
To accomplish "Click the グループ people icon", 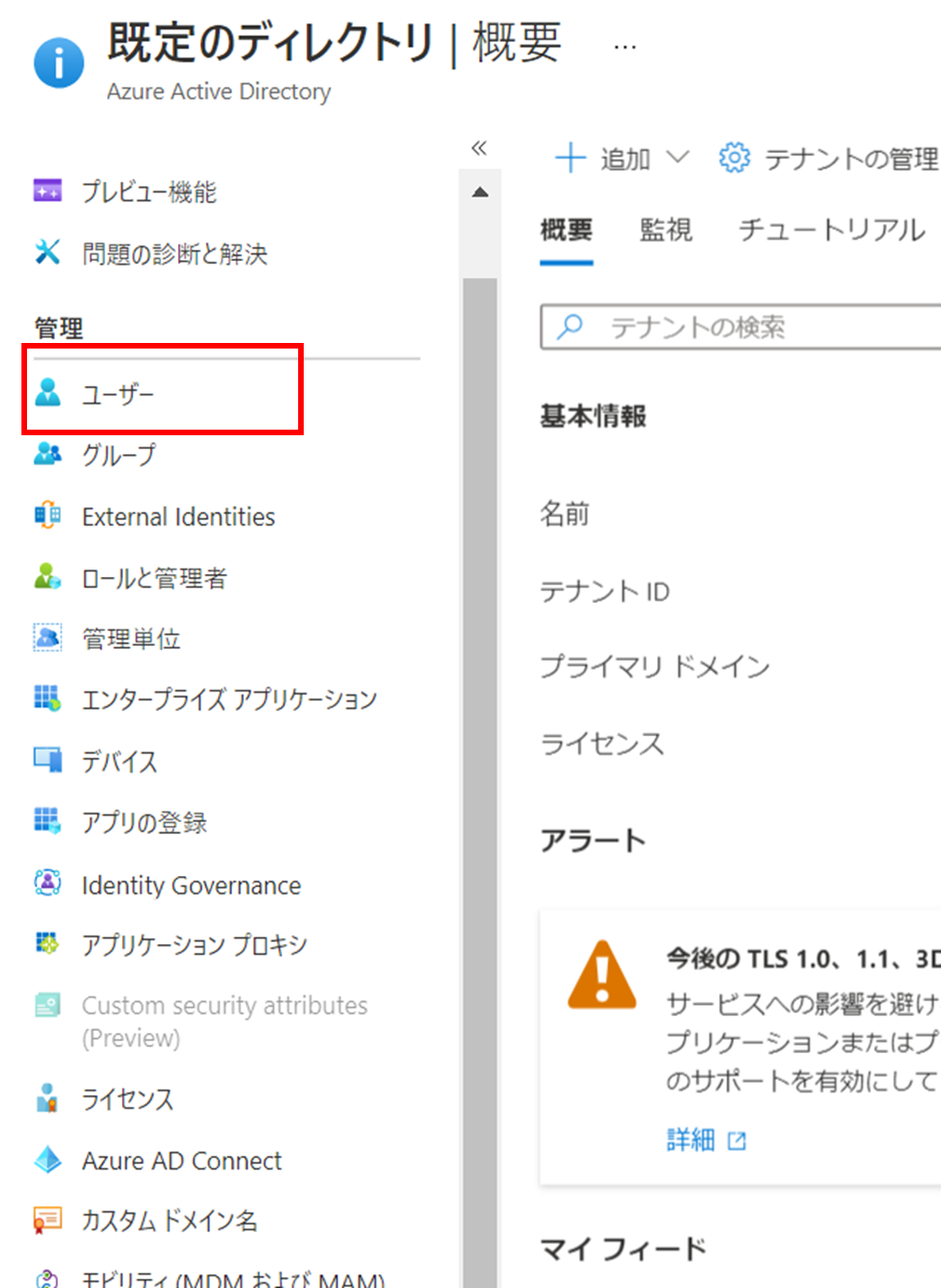I will pos(48,454).
